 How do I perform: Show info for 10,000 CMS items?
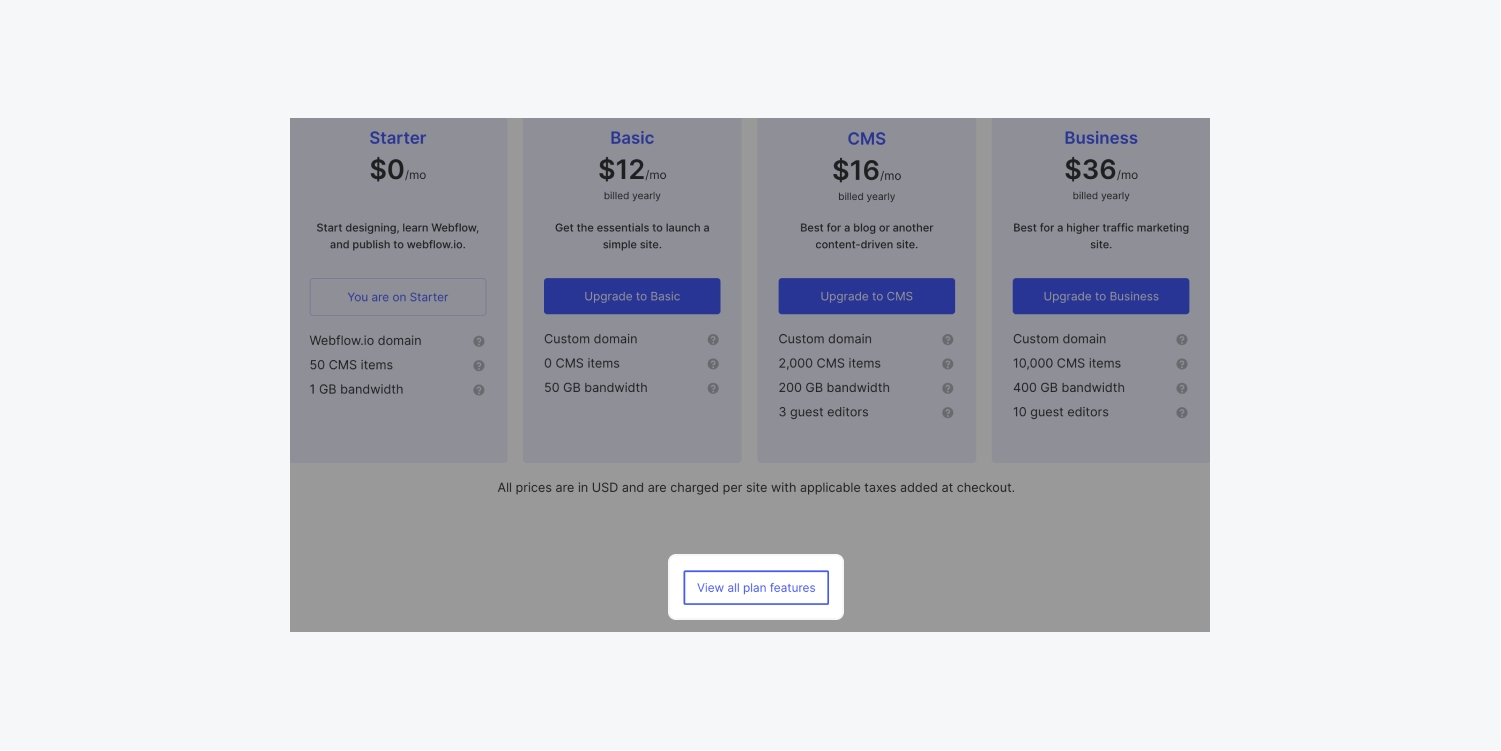[x=1182, y=364]
